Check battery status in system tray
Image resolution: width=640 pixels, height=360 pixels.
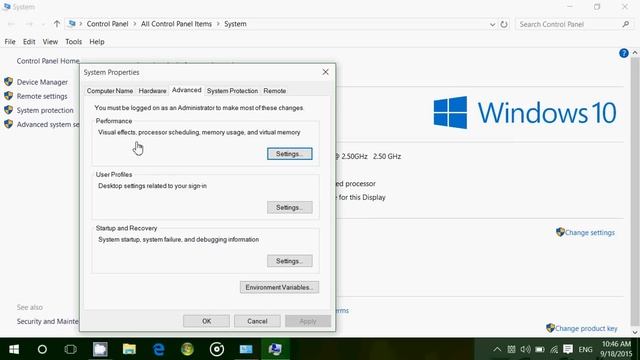coord(540,349)
